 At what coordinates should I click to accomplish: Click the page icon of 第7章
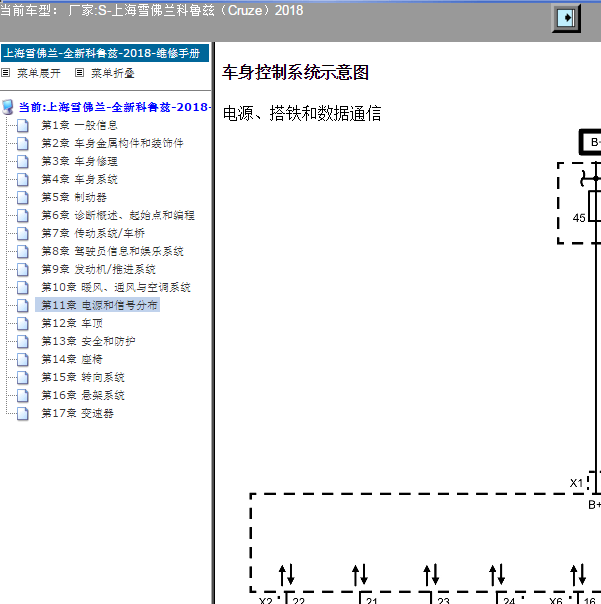23,233
